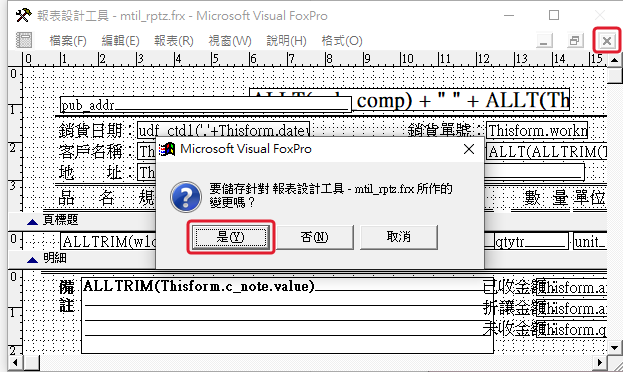Image resolution: width=623 pixels, height=372 pixels.
Task: Select the 備註 label
Action: point(66,296)
